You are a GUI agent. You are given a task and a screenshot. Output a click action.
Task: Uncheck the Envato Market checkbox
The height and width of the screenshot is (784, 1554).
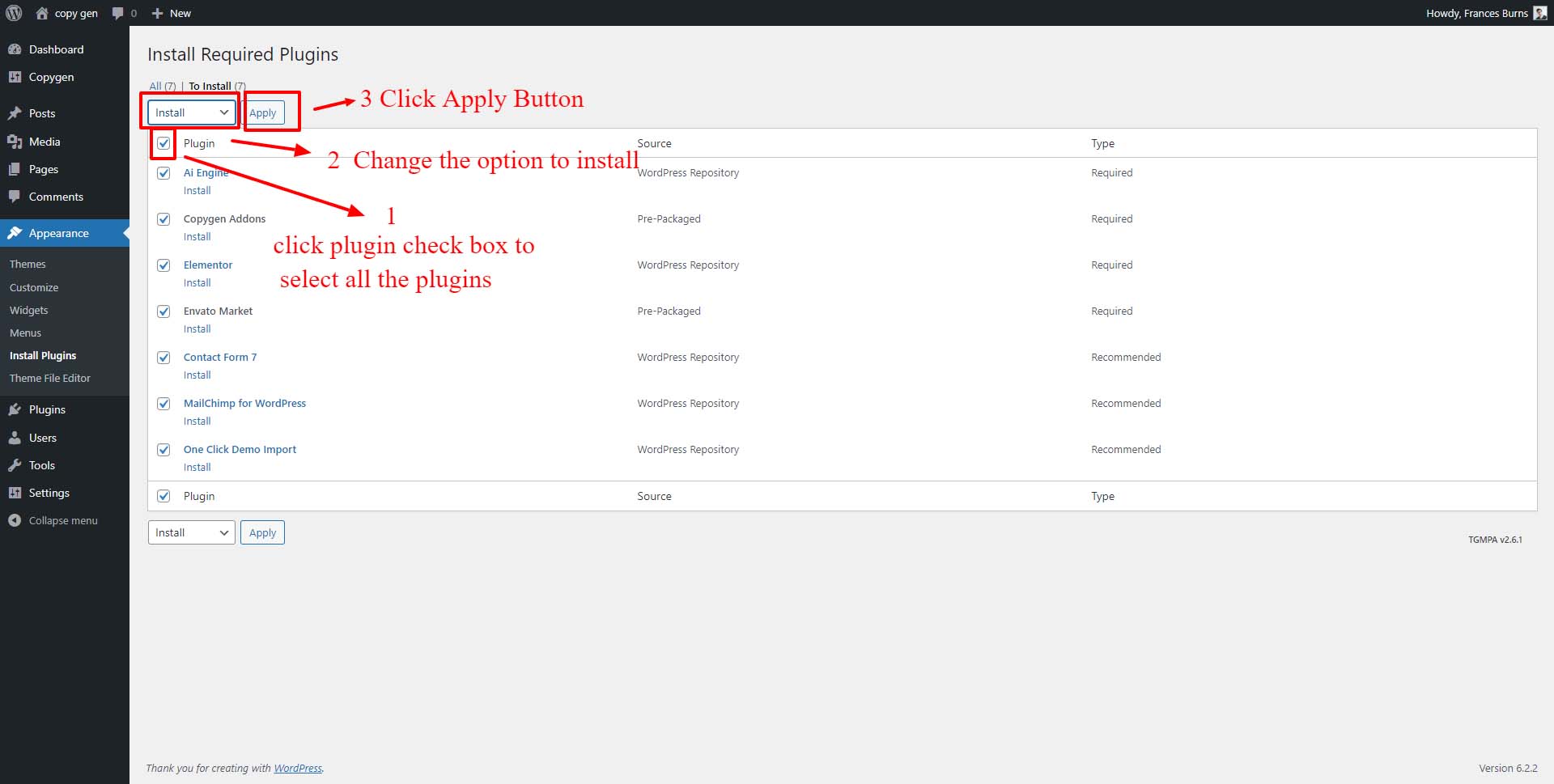[x=163, y=311]
